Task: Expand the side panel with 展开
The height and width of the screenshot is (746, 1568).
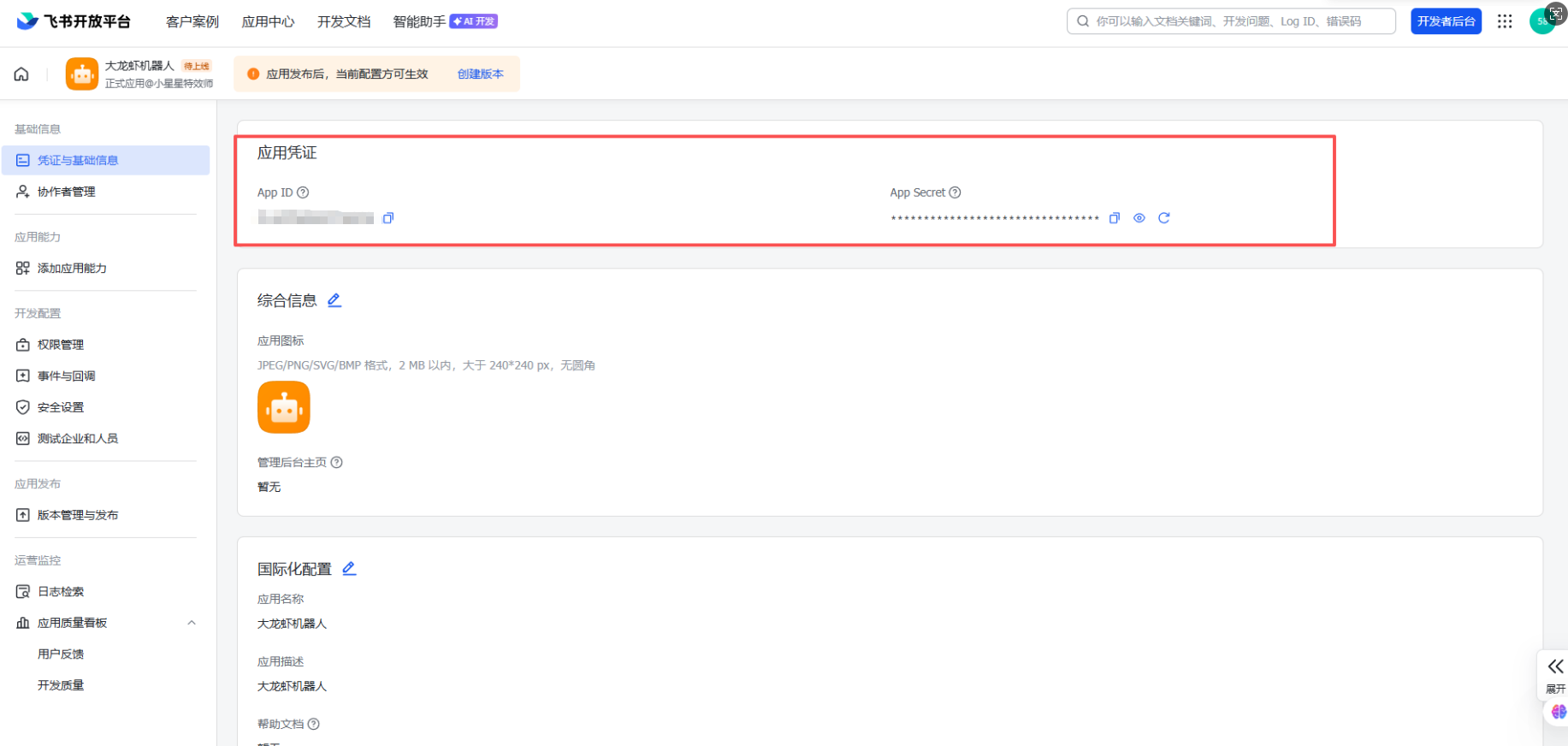Action: (1555, 674)
